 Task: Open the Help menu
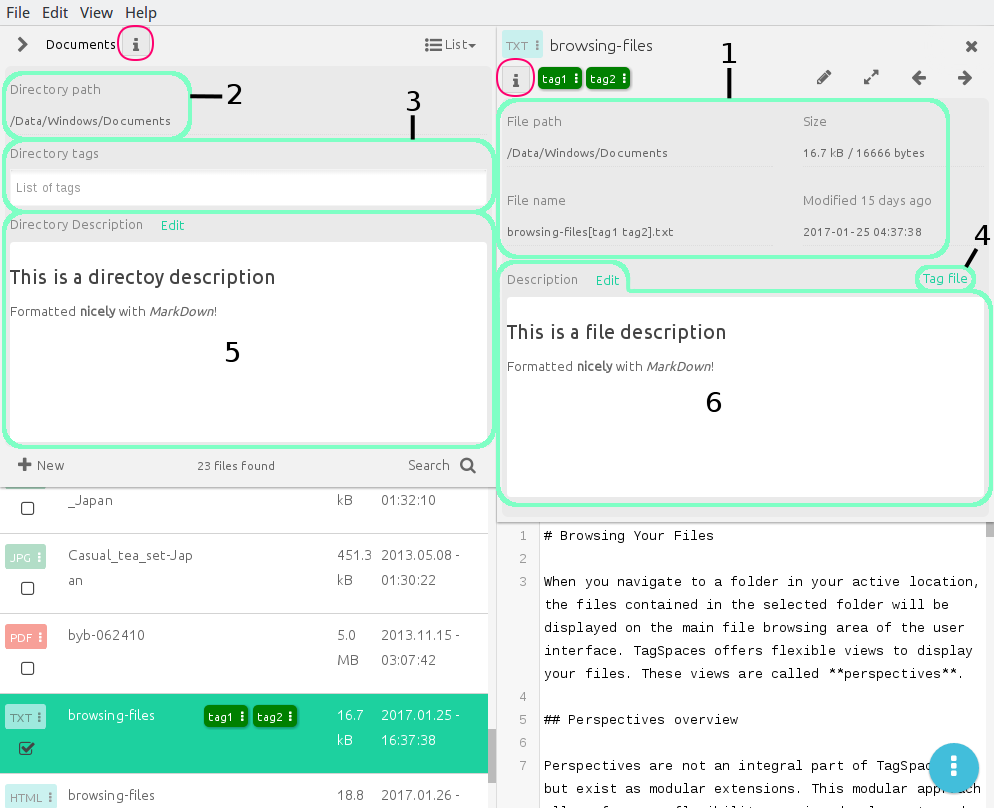(x=141, y=13)
